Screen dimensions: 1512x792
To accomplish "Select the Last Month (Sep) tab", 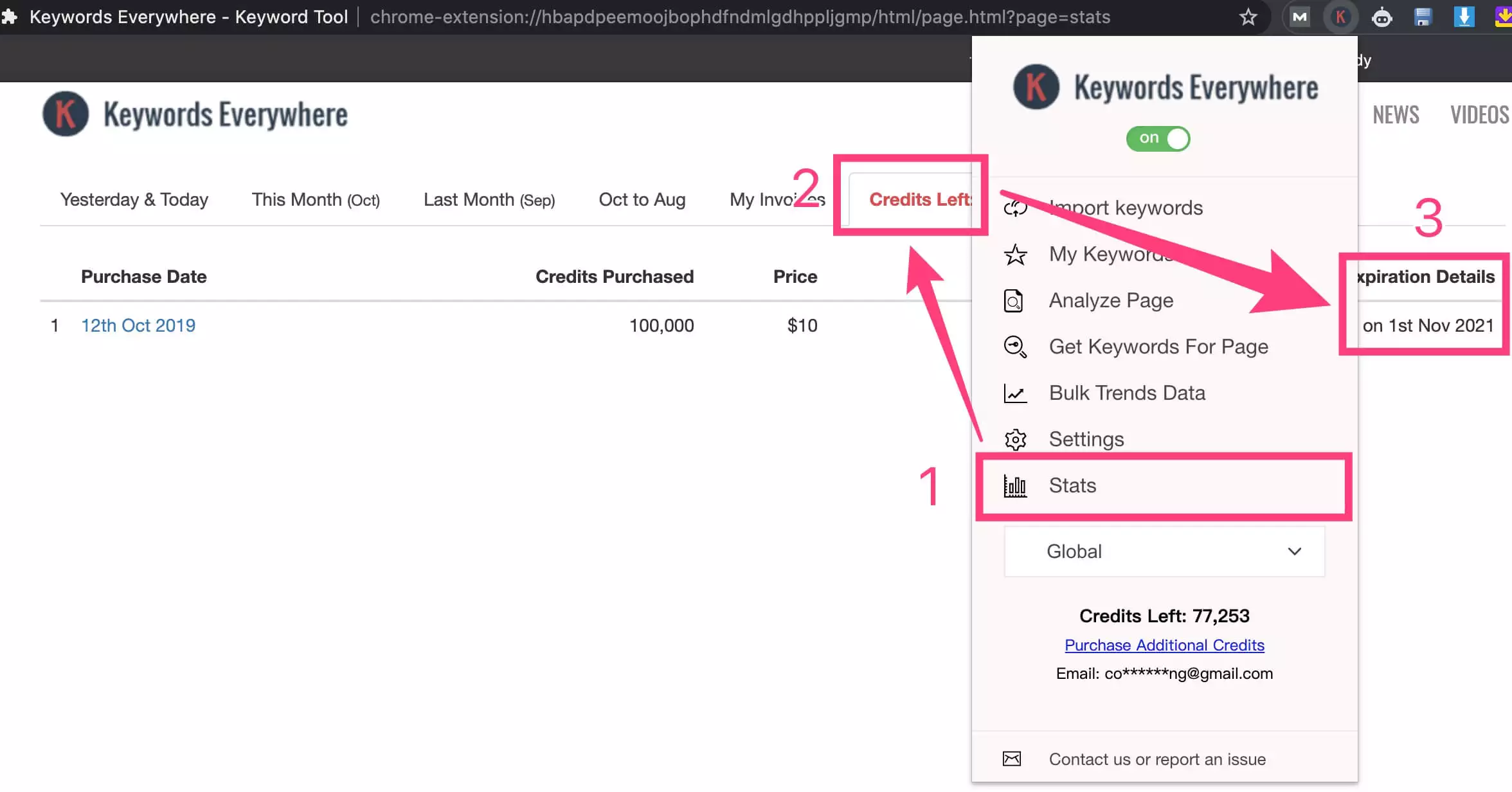I will coord(489,199).
